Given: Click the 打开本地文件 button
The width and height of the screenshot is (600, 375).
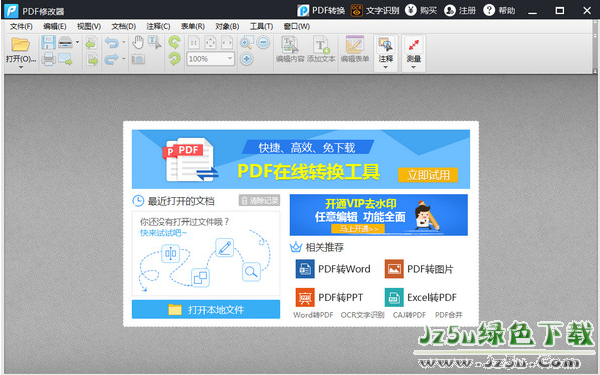Looking at the screenshot, I should point(206,309).
